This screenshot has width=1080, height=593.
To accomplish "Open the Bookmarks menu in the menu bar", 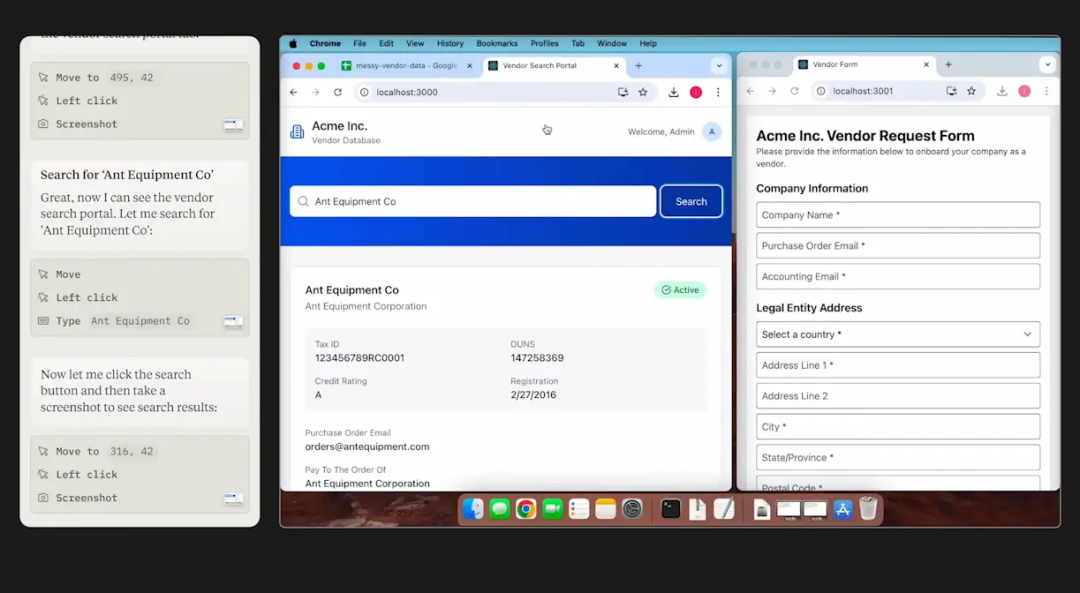I will pos(497,43).
